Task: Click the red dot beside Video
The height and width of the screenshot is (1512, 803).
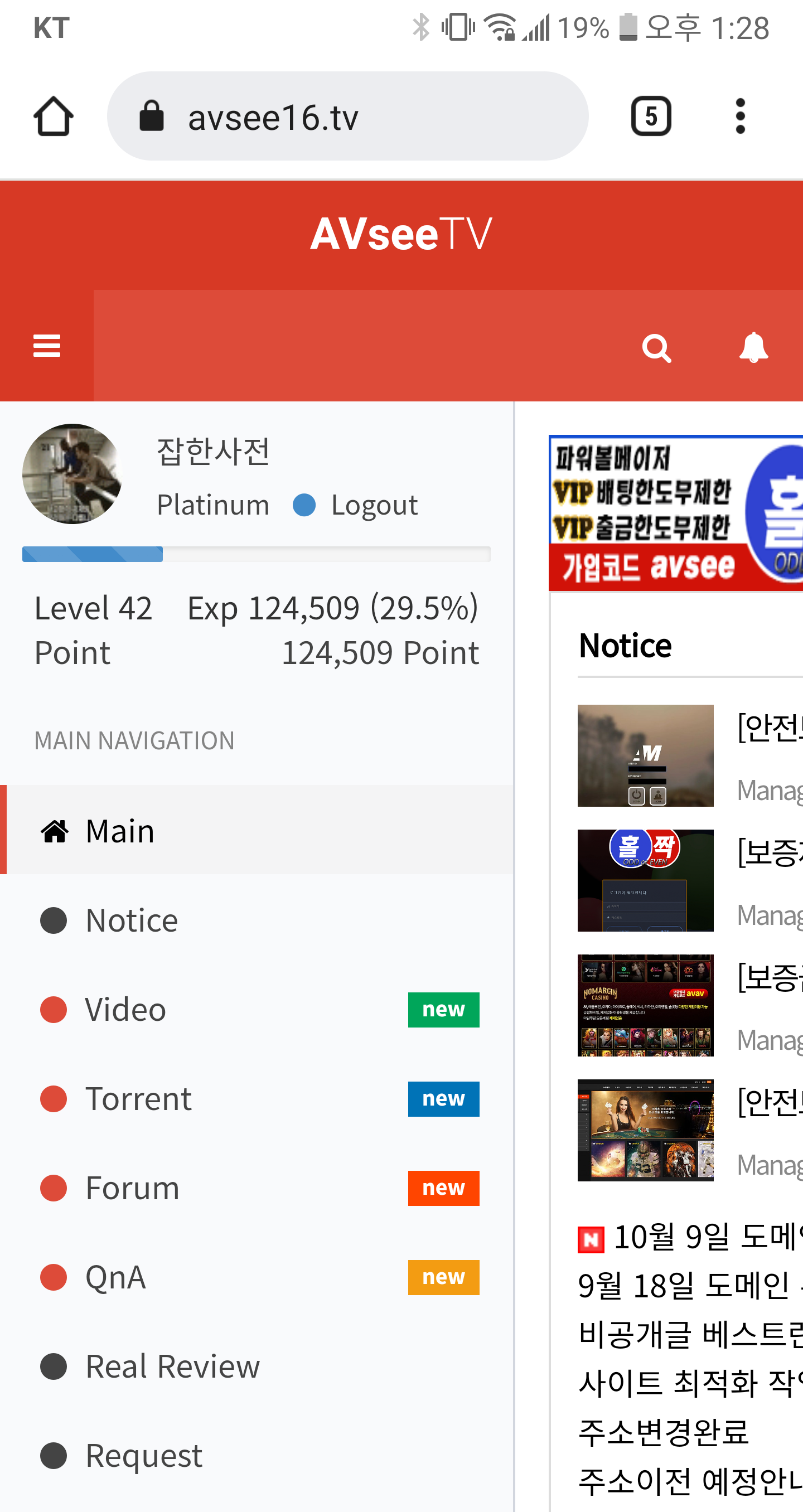Action: (54, 1010)
